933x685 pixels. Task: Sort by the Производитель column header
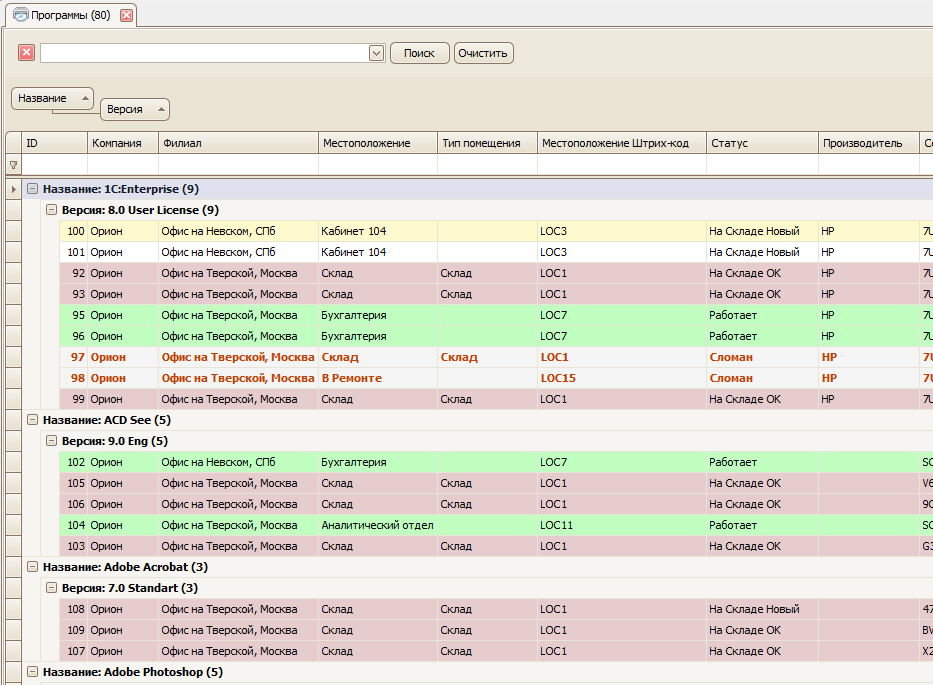coord(869,143)
